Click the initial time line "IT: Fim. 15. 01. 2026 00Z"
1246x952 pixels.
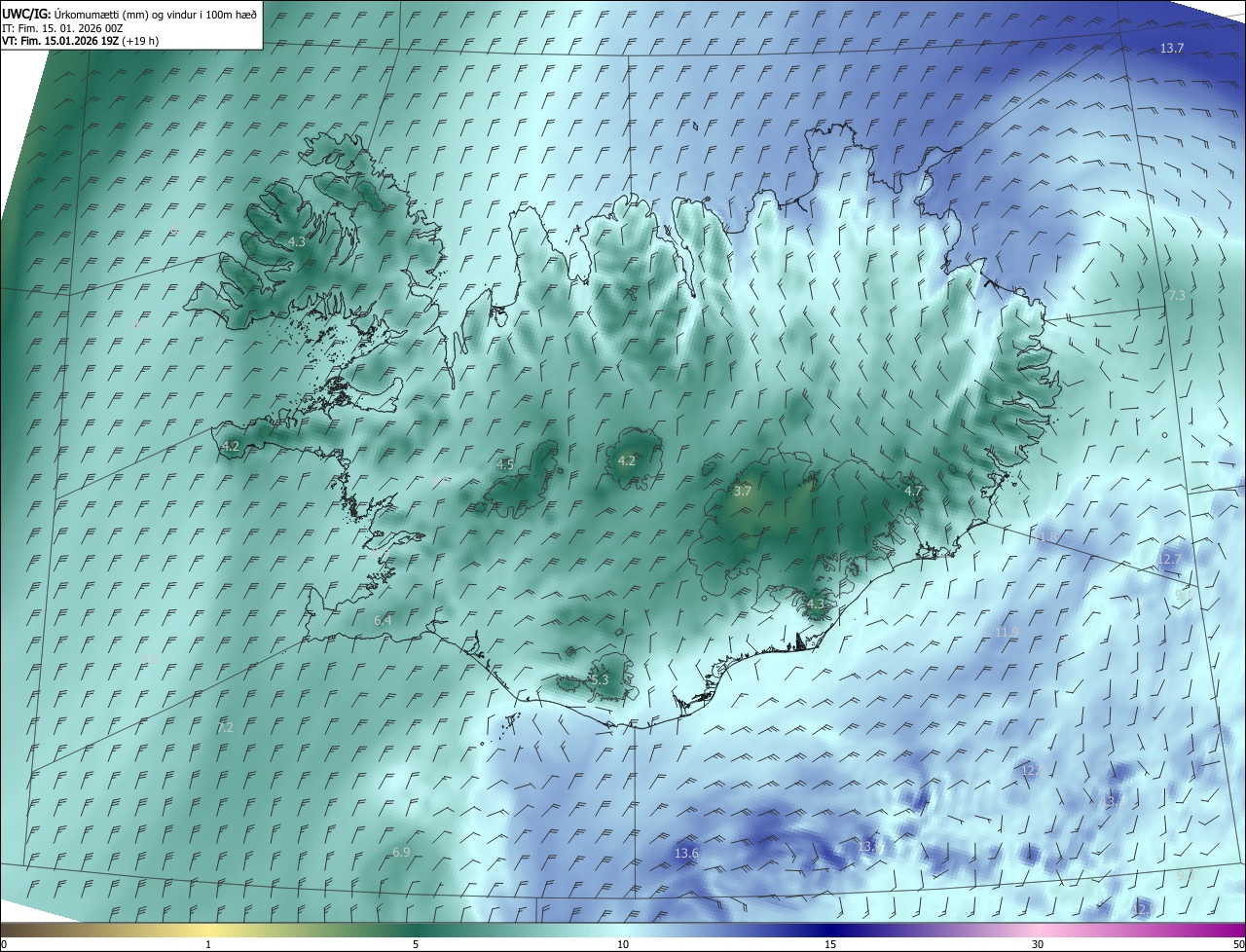point(62,28)
